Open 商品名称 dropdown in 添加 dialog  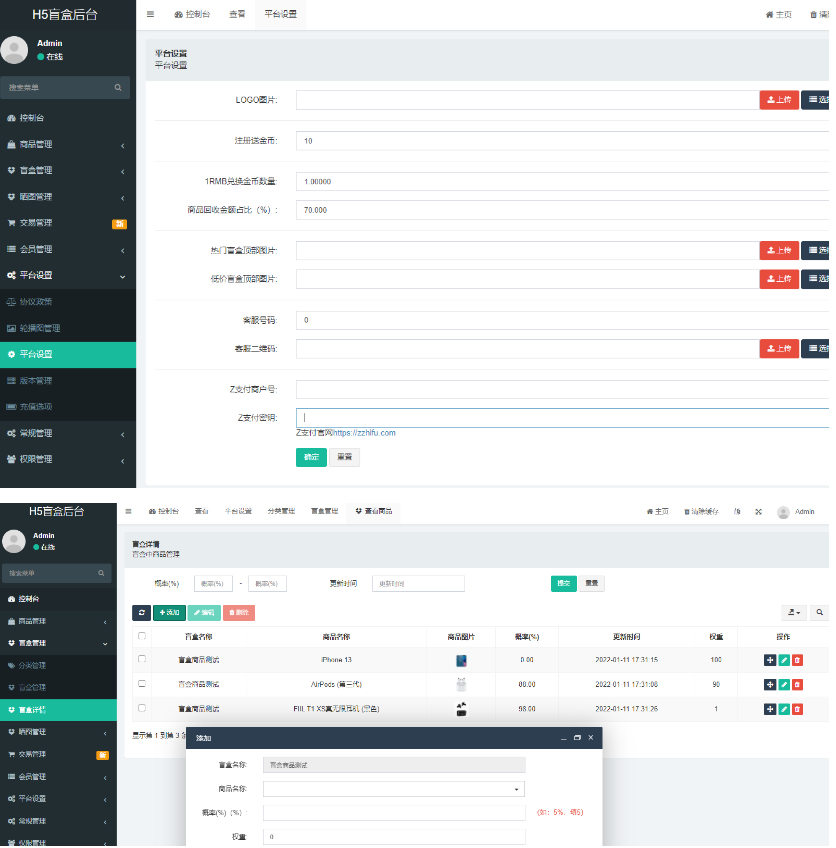coord(394,789)
